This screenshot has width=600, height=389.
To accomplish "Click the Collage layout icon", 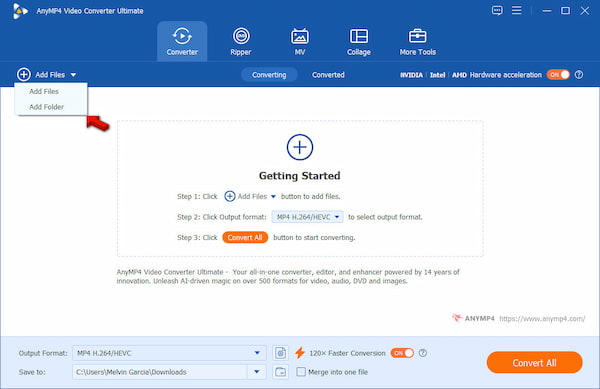I will [359, 36].
